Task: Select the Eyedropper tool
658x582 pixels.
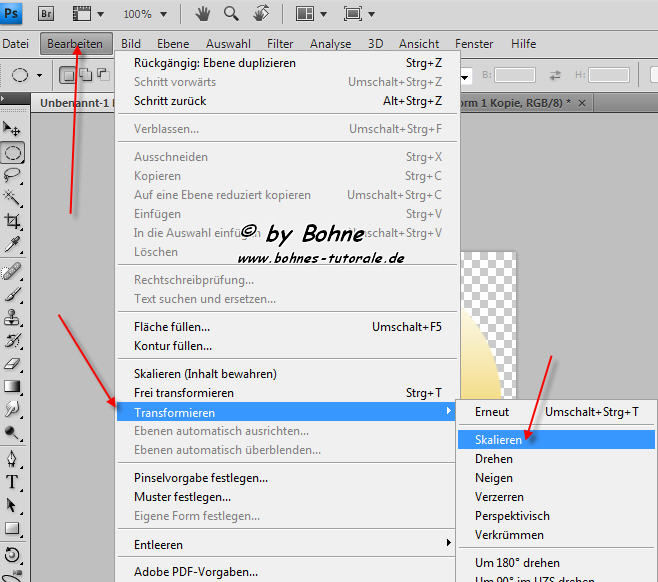Action: [13, 244]
